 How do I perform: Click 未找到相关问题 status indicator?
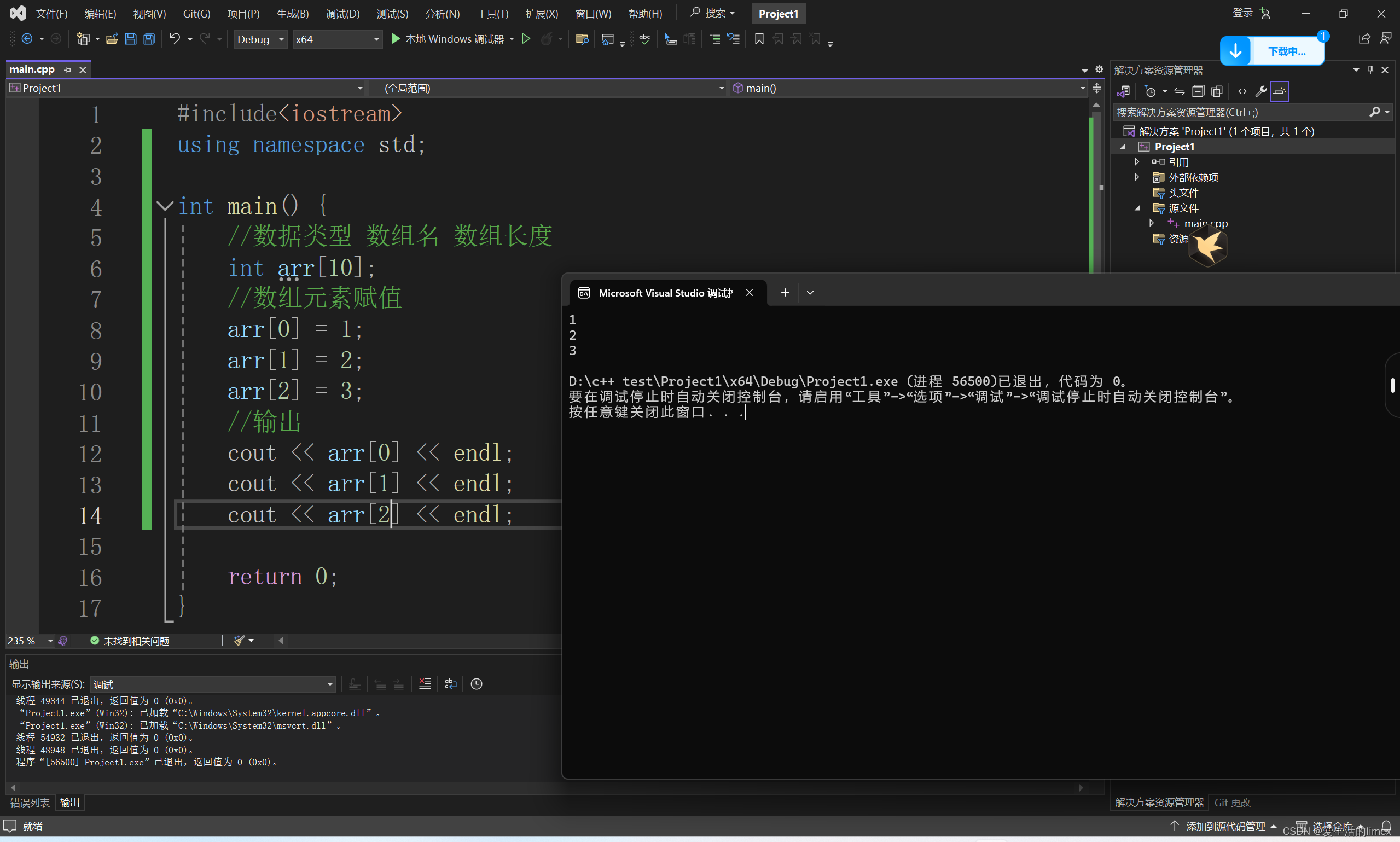[x=130, y=641]
